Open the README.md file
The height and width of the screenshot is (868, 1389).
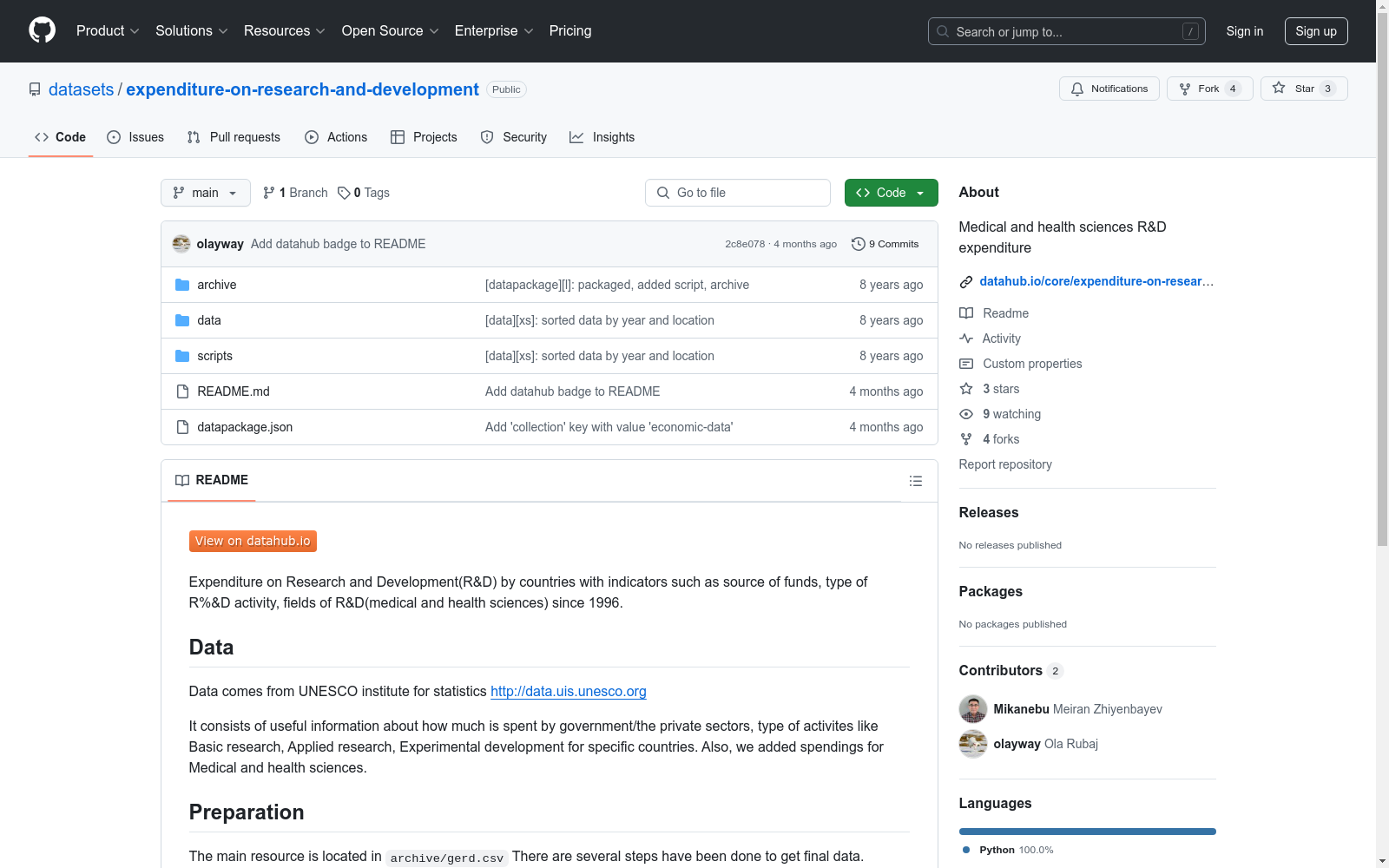coord(234,391)
